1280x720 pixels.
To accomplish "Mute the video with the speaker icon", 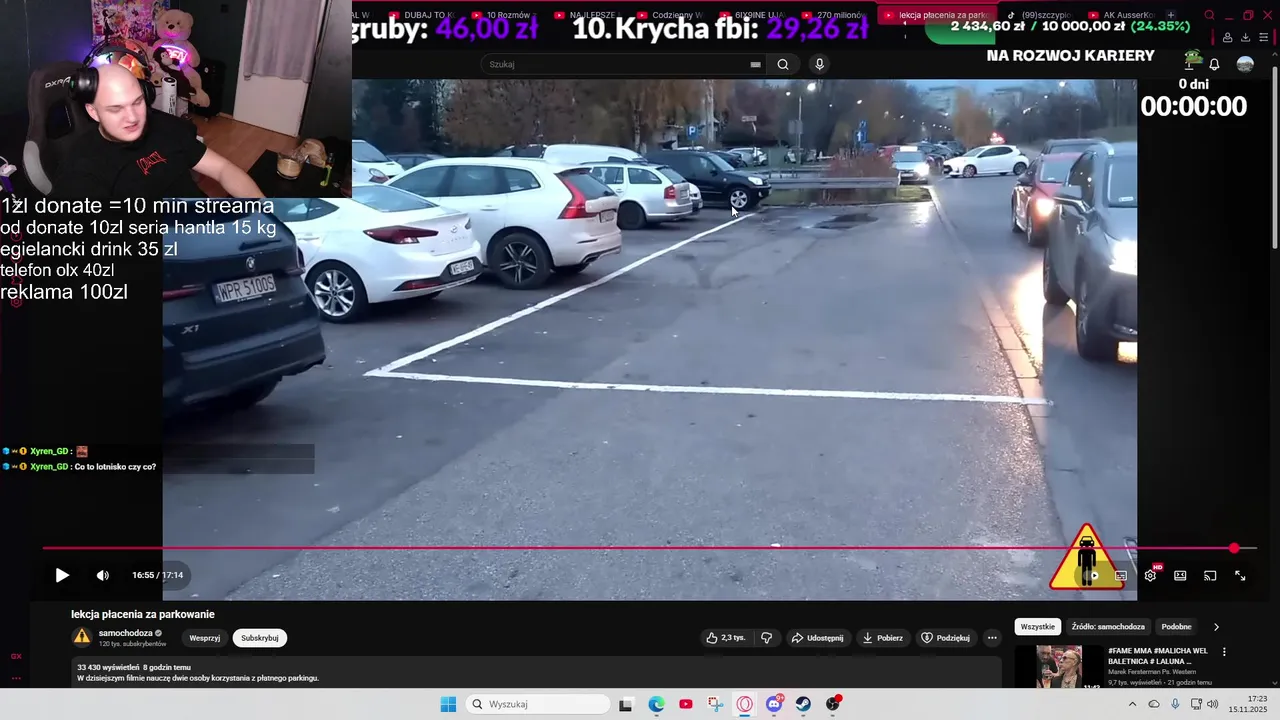I will click(103, 575).
